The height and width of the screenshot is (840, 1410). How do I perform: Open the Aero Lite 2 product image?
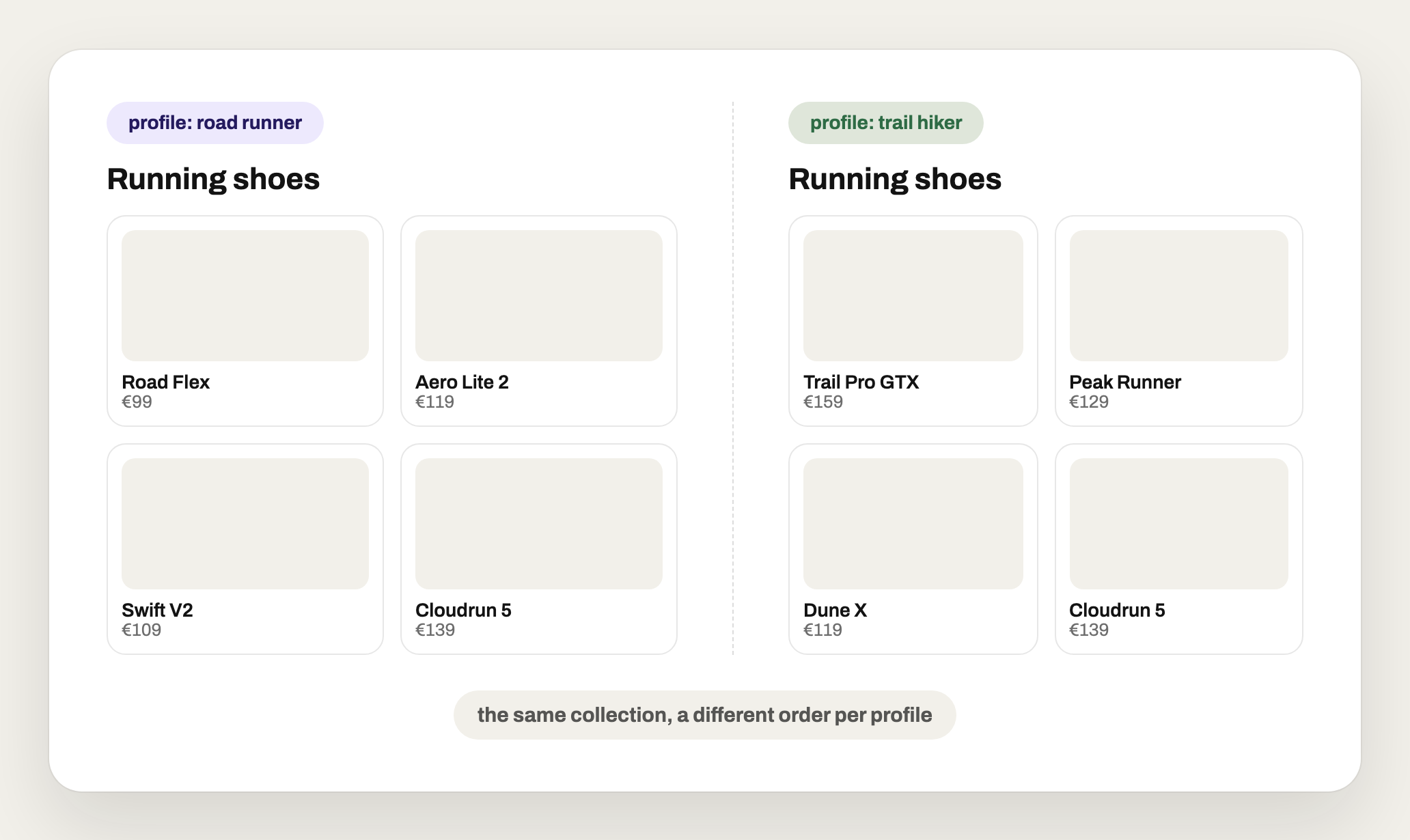pos(539,296)
